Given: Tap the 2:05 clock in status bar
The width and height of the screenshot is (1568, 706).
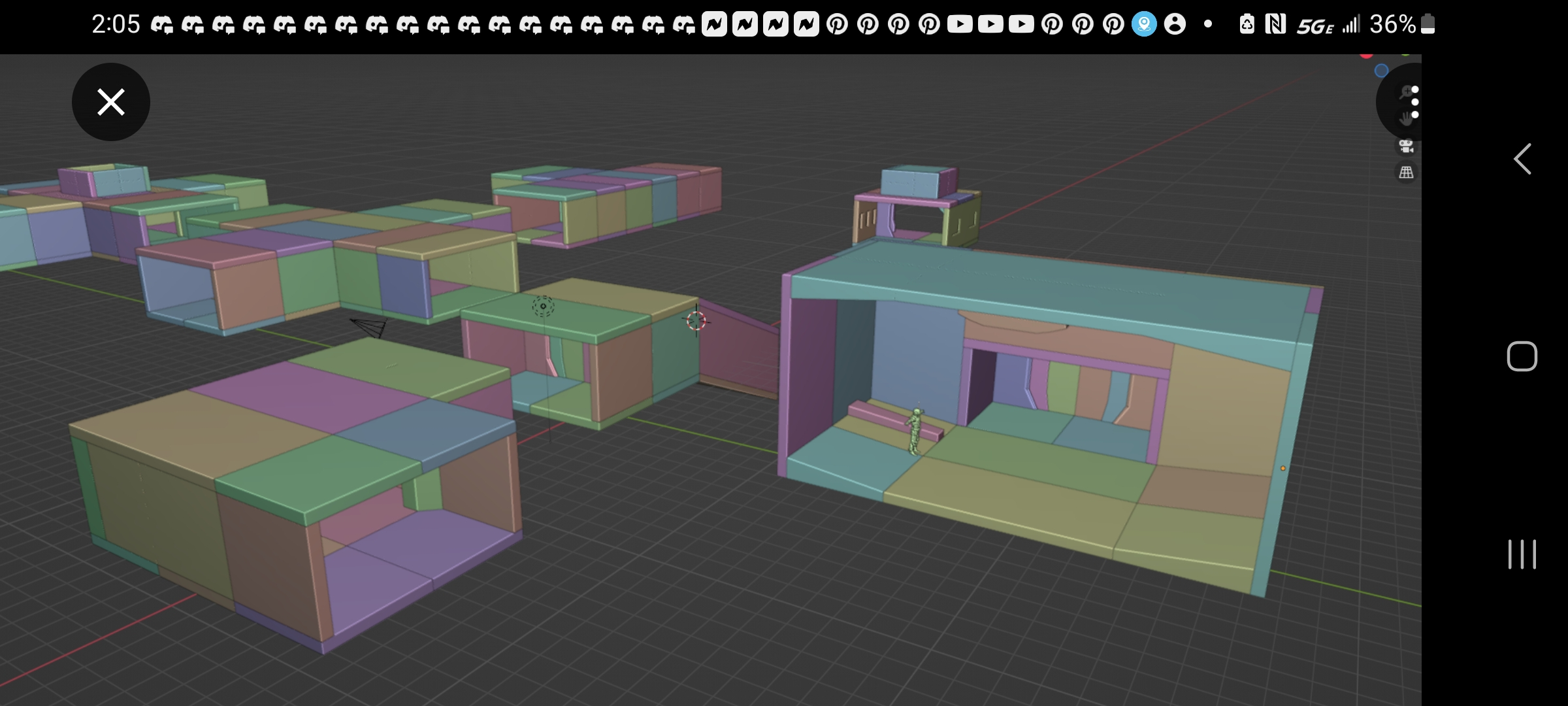Looking at the screenshot, I should coord(116,24).
